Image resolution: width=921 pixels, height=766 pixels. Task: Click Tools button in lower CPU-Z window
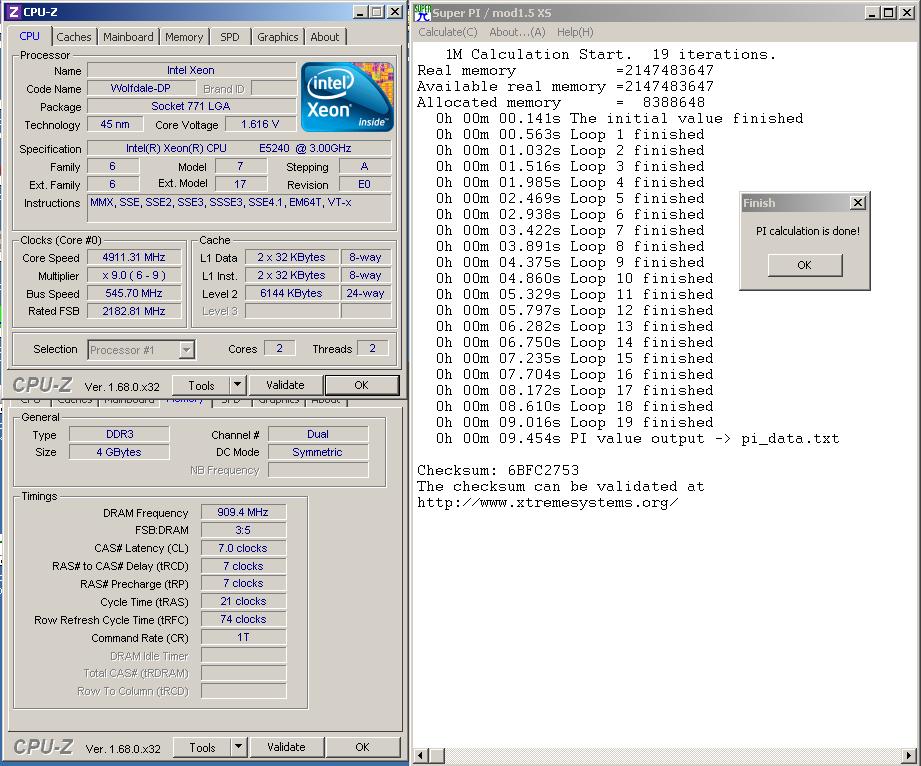203,747
